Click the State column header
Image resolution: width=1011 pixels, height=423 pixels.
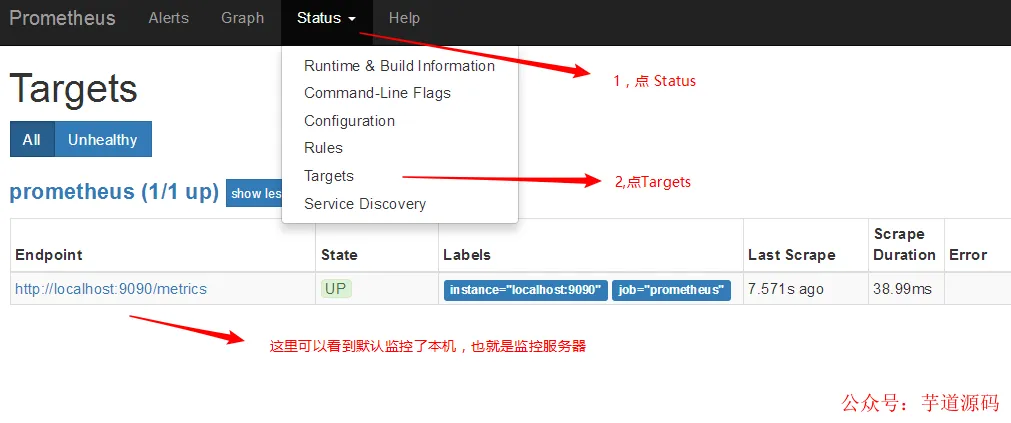pos(339,255)
